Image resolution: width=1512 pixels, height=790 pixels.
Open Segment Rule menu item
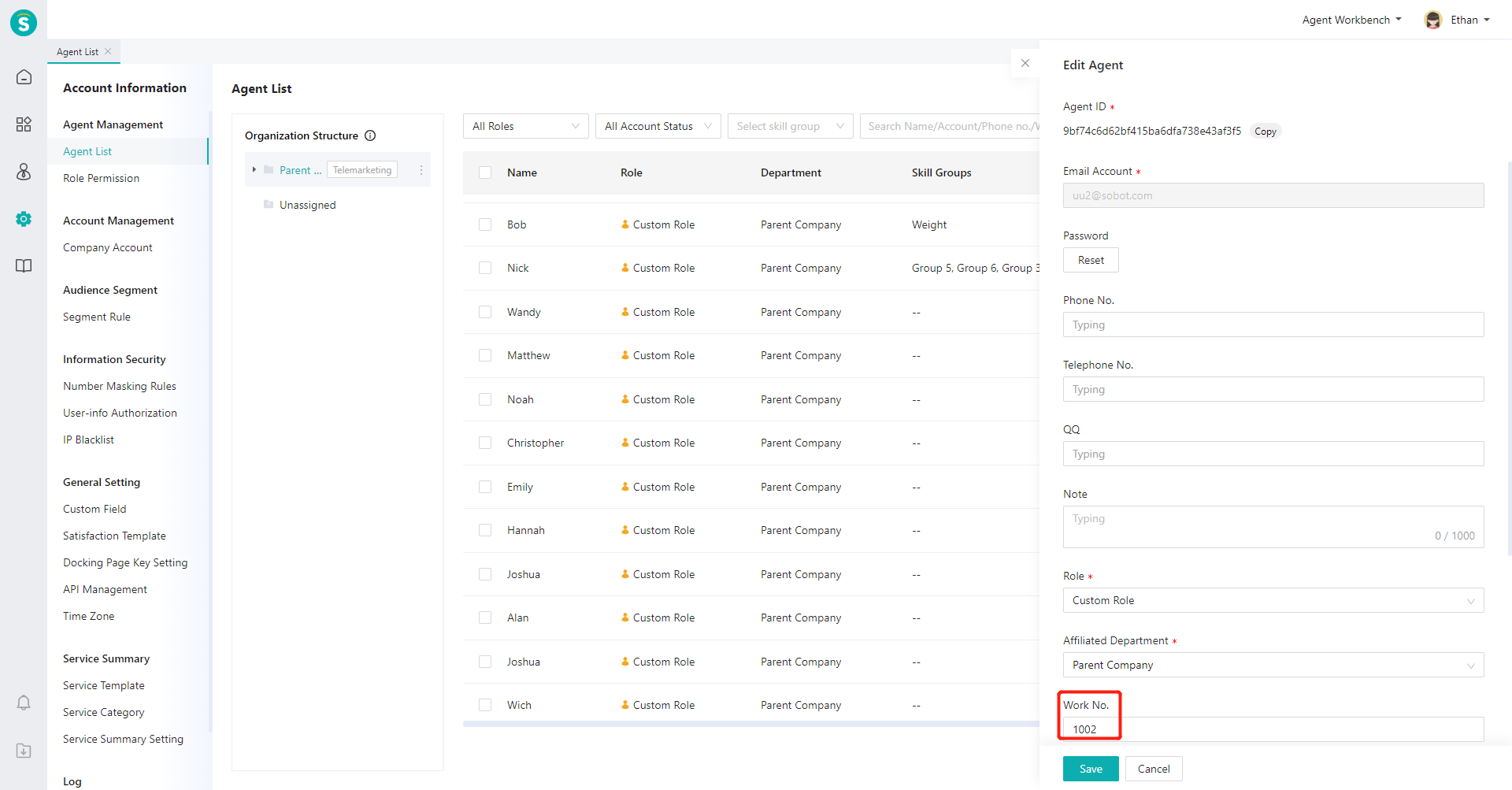pos(97,317)
